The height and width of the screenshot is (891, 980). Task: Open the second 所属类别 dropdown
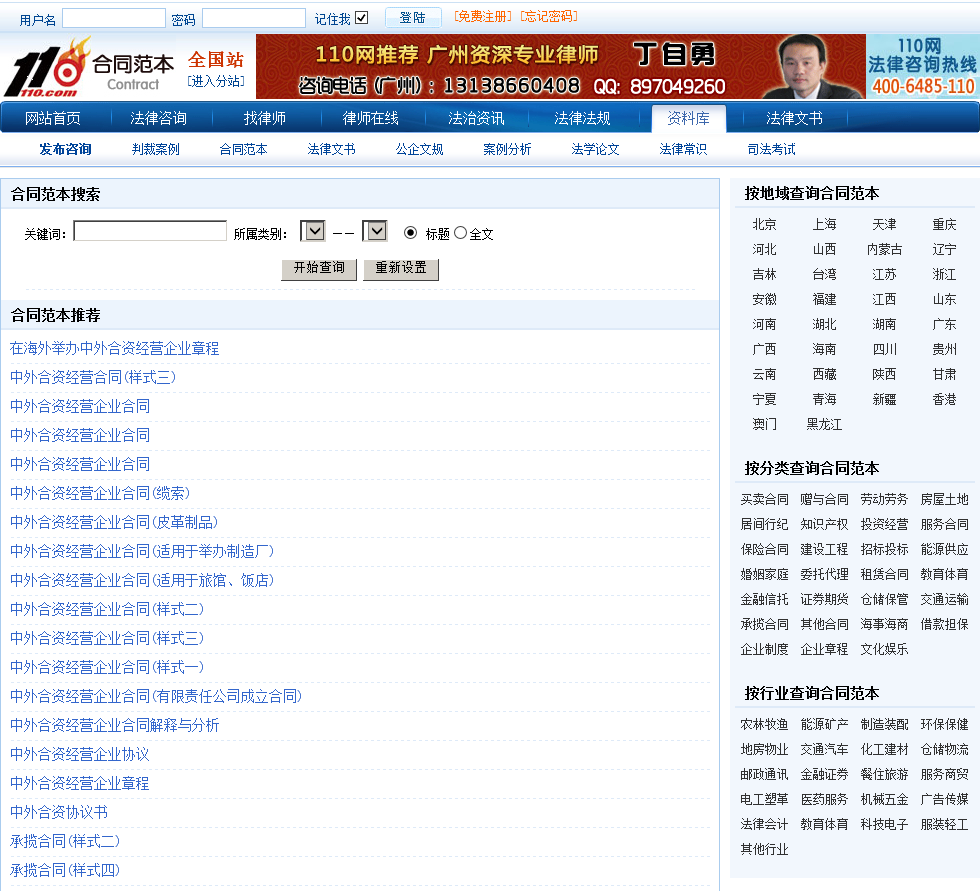click(x=374, y=232)
